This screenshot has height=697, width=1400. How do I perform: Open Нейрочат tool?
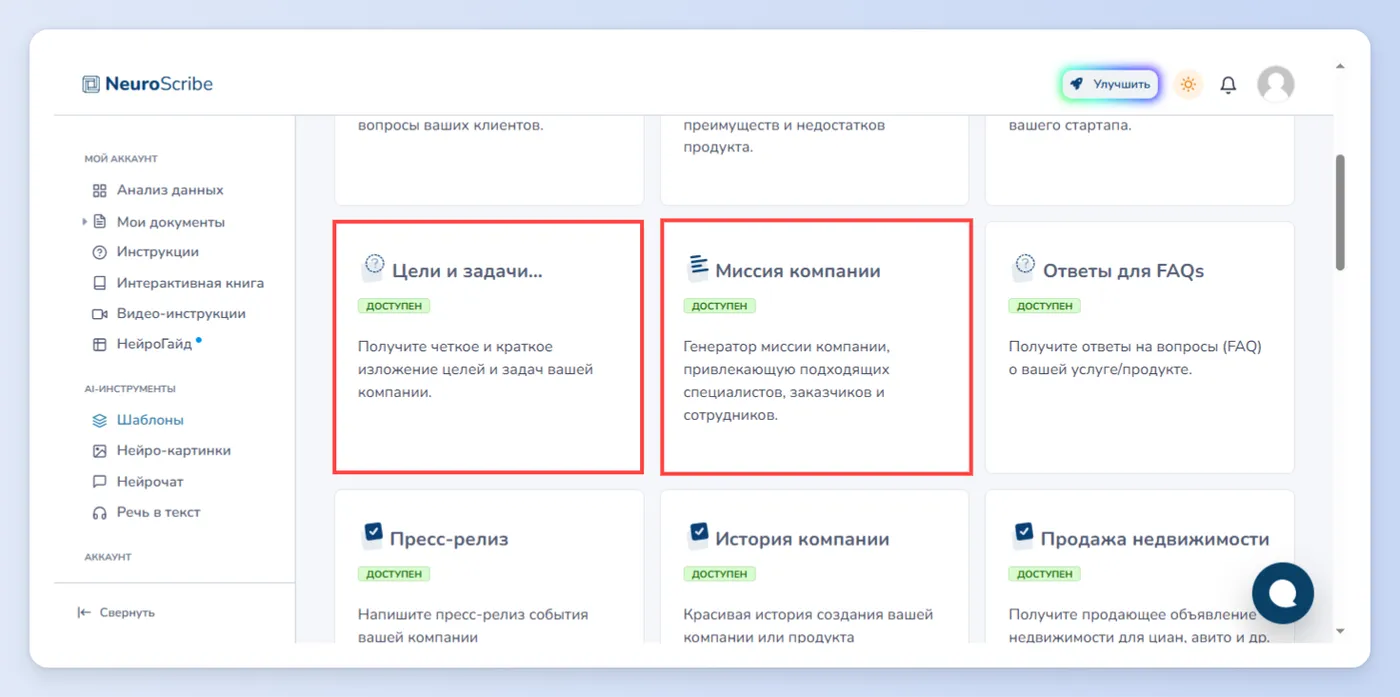coord(150,482)
